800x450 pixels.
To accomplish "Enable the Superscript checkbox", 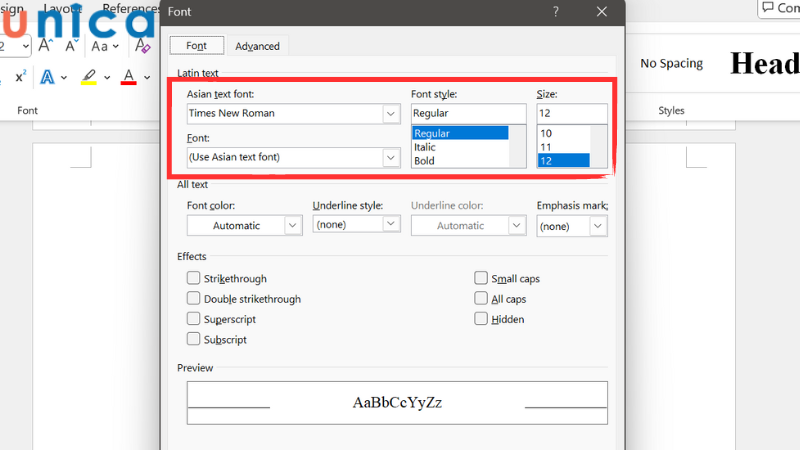I will coord(193,318).
